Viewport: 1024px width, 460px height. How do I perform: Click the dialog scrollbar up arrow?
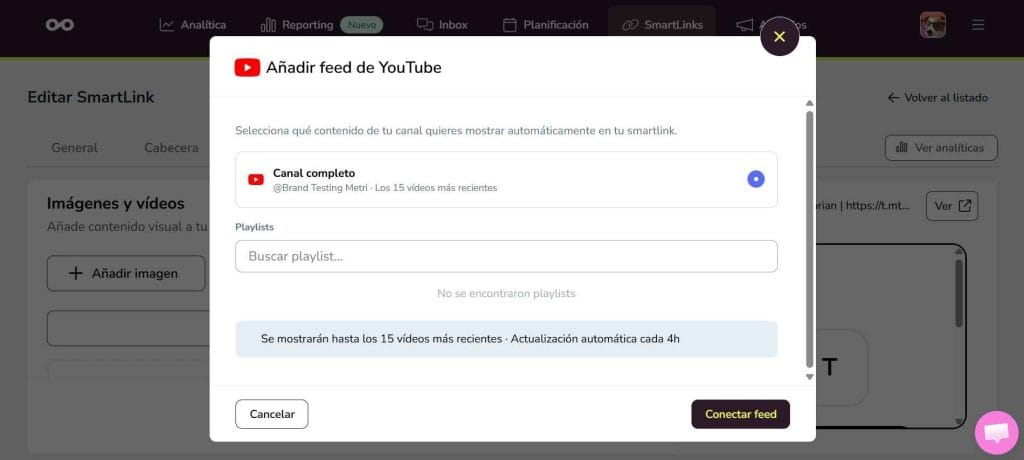coord(810,103)
